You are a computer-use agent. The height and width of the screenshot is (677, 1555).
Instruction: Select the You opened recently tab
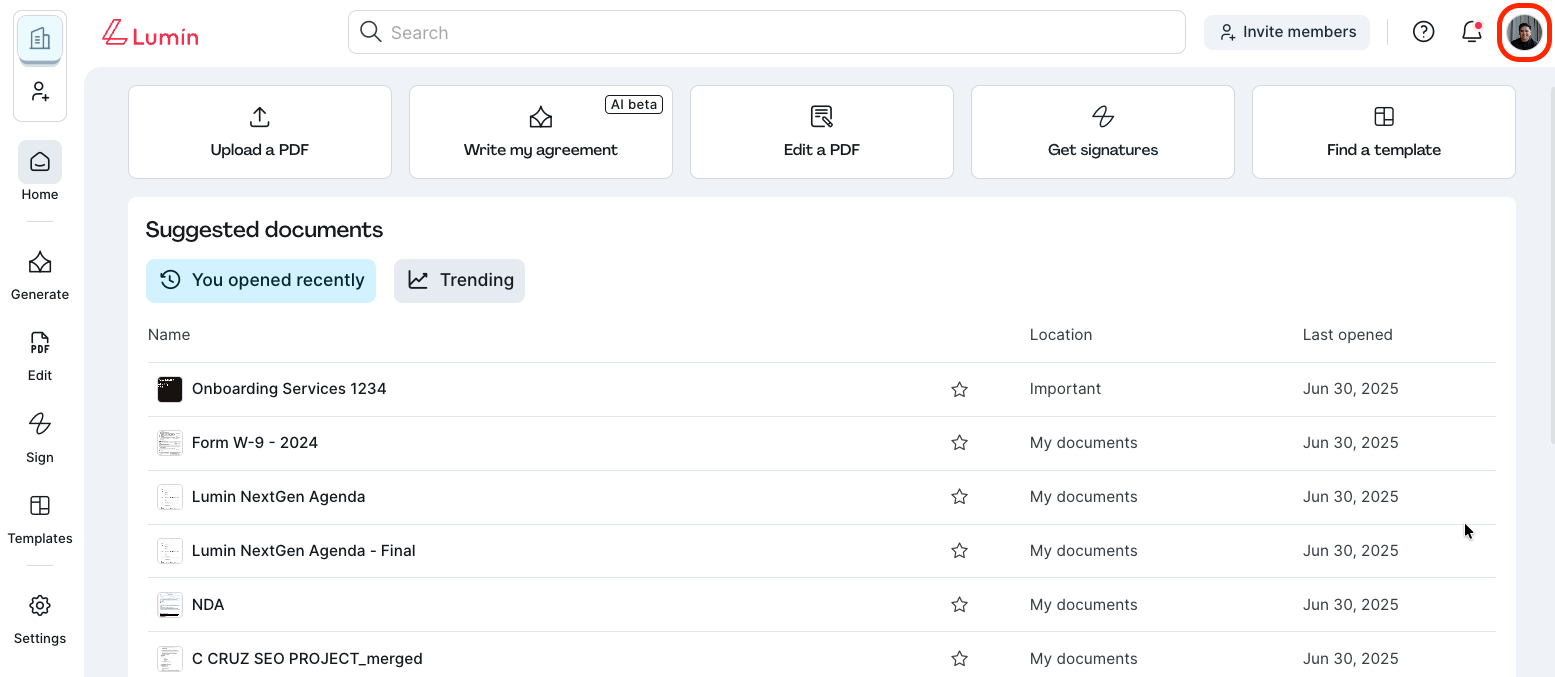point(261,280)
